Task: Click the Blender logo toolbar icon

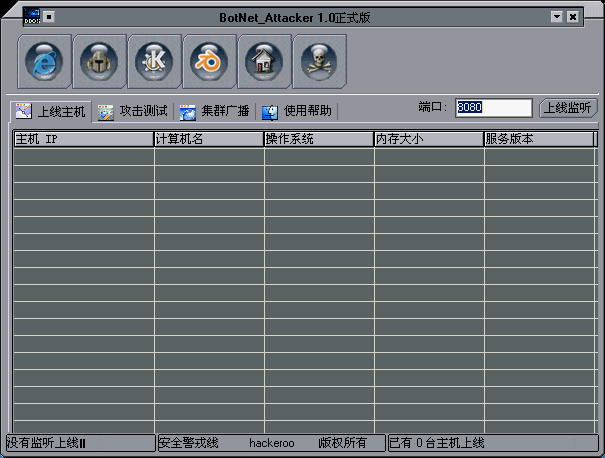Action: point(210,60)
